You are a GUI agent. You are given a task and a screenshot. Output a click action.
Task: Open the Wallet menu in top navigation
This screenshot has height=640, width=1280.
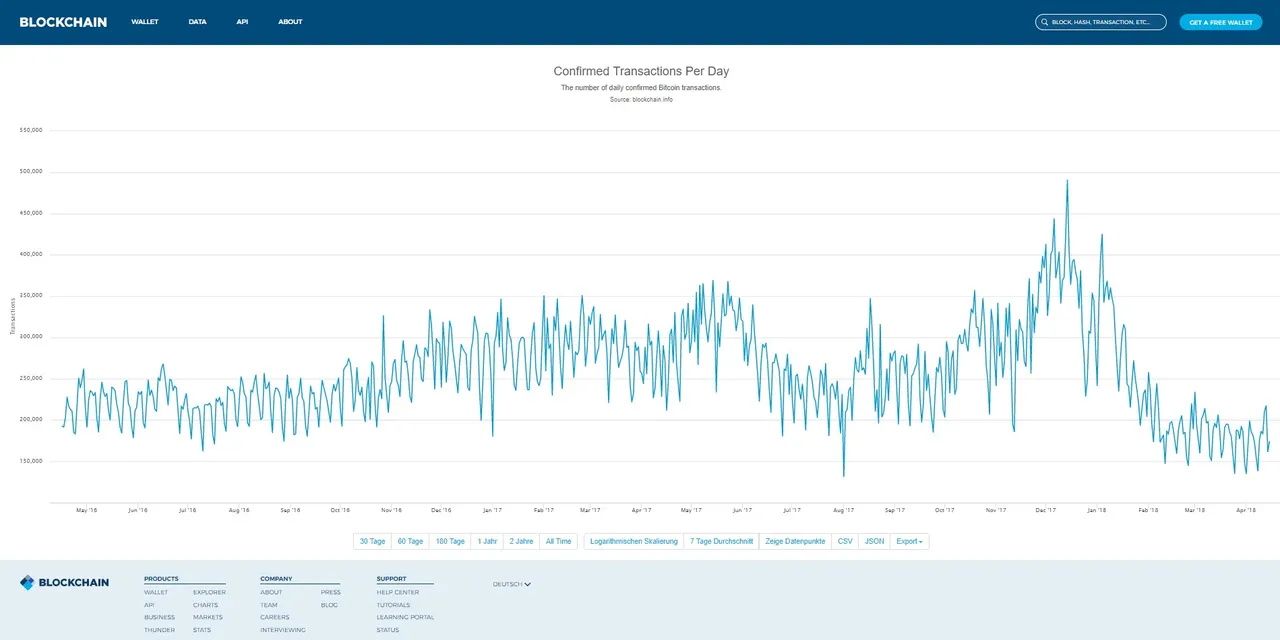tap(145, 22)
